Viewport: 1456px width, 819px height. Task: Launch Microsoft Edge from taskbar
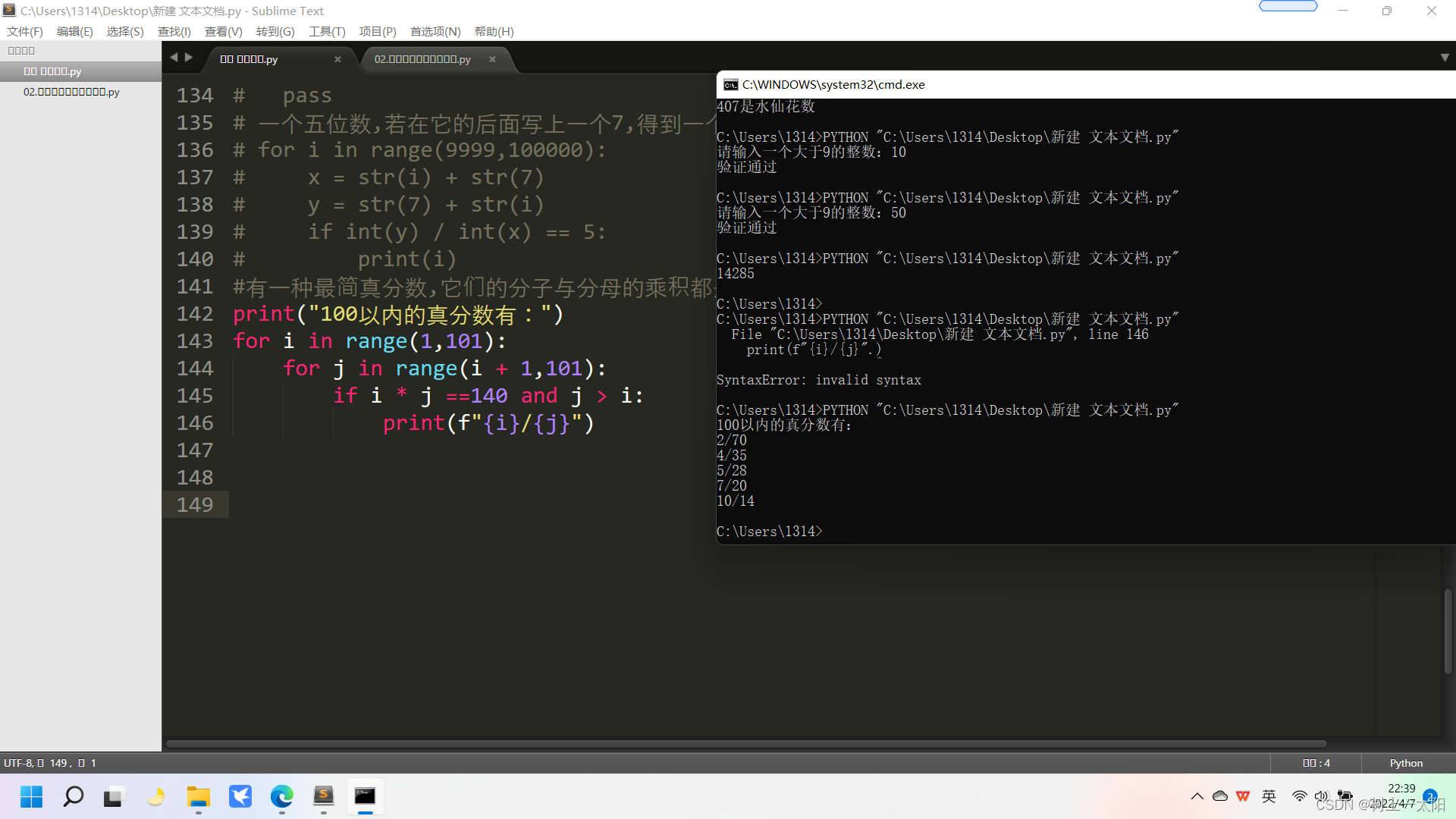click(282, 796)
